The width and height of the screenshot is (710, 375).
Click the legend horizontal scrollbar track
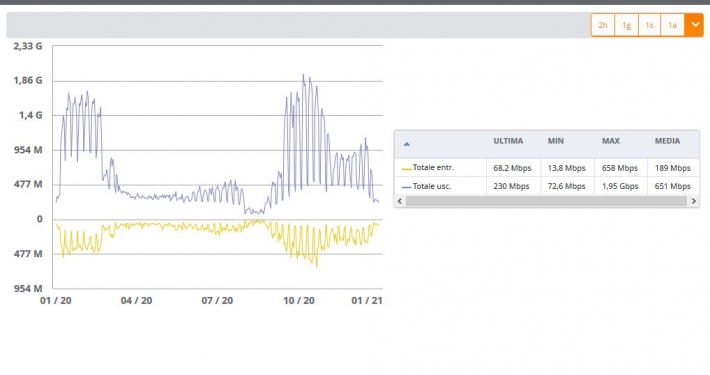click(547, 201)
